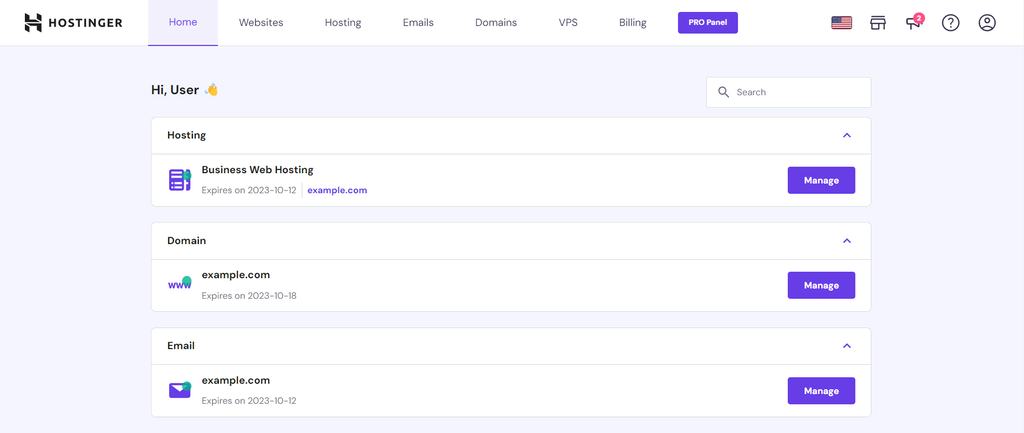1024x433 pixels.
Task: View notifications via megaphone icon
Action: (x=914, y=23)
